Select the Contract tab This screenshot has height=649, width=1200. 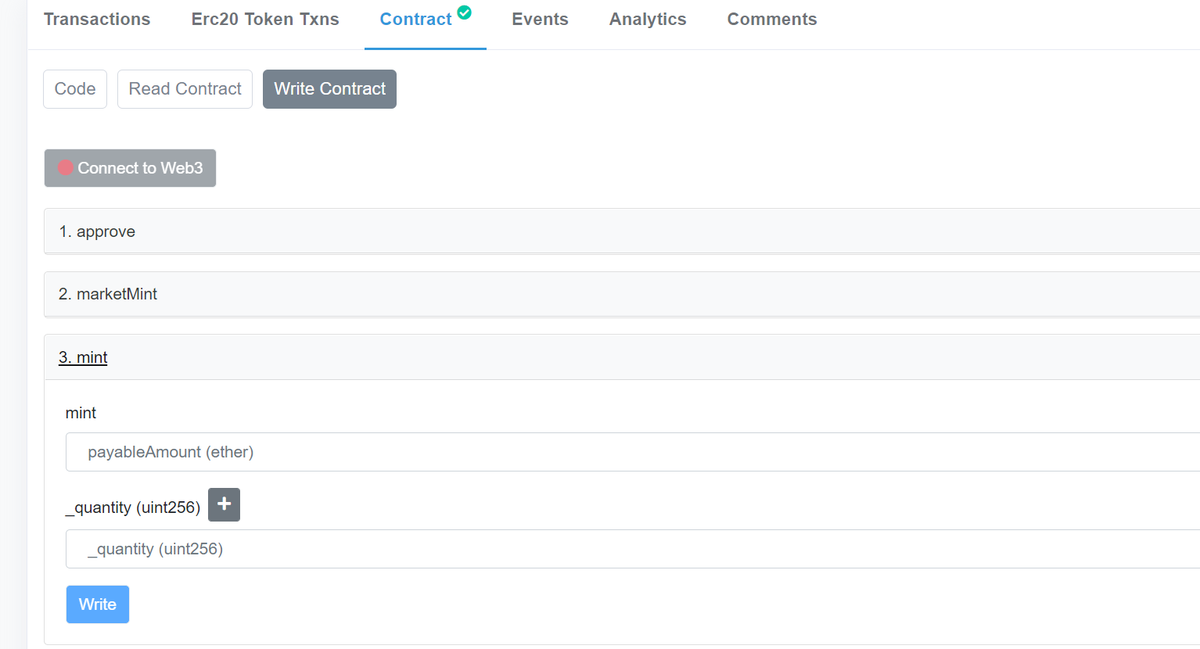coord(415,18)
